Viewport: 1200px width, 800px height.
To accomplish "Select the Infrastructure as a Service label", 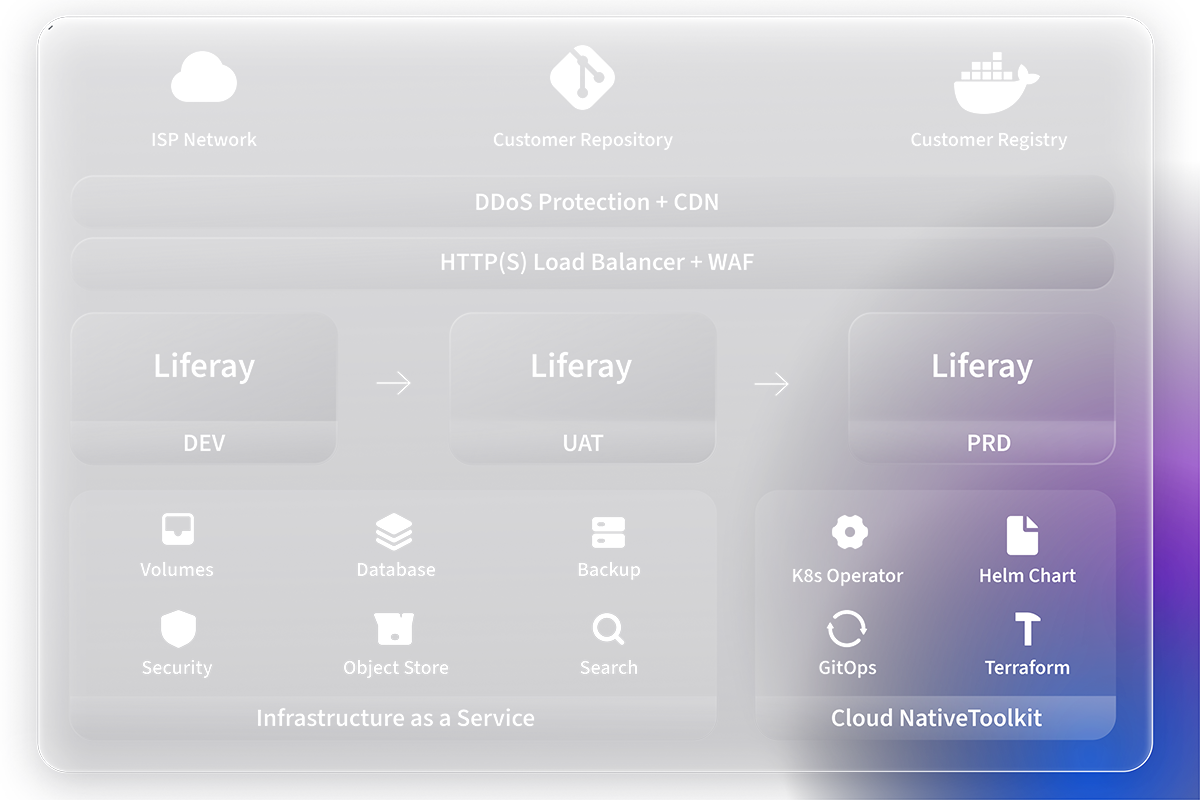I will pyautogui.click(x=394, y=718).
